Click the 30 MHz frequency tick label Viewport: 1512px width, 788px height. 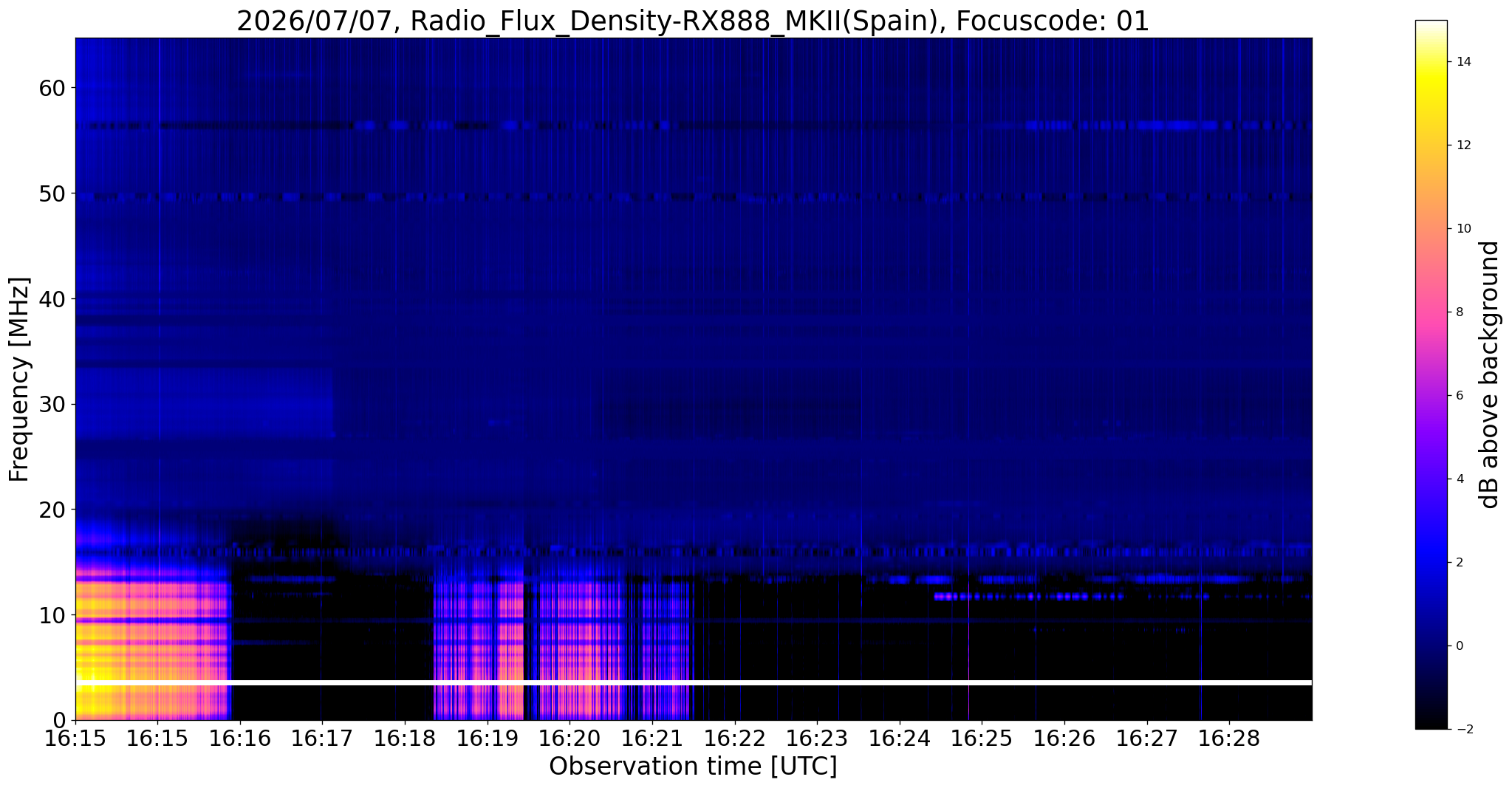[52, 404]
